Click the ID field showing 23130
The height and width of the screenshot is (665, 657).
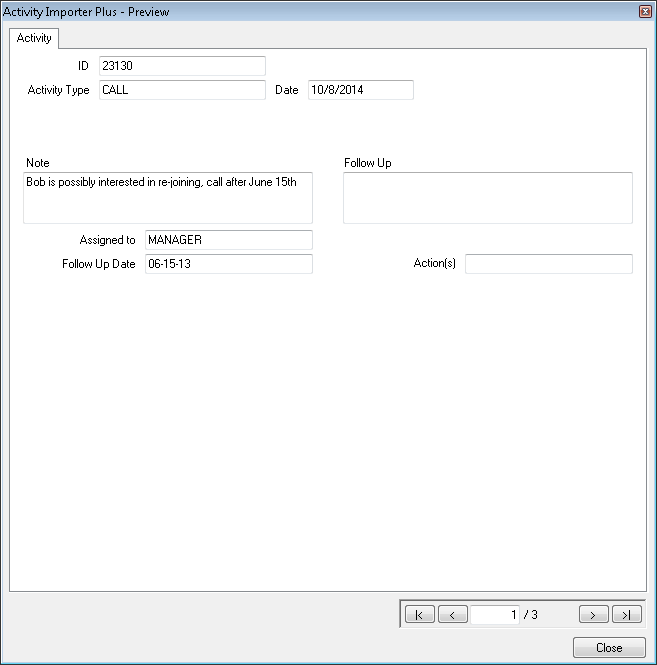point(182,66)
